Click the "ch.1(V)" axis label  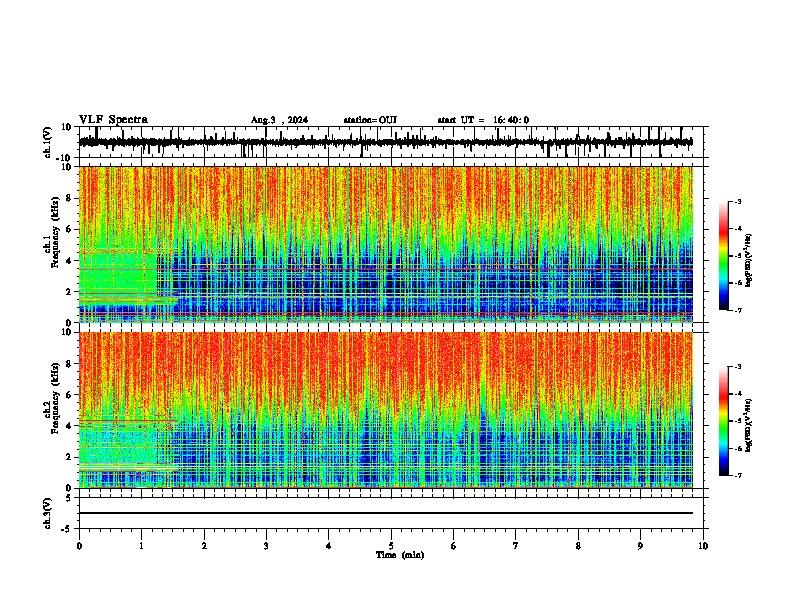pyautogui.click(x=48, y=142)
